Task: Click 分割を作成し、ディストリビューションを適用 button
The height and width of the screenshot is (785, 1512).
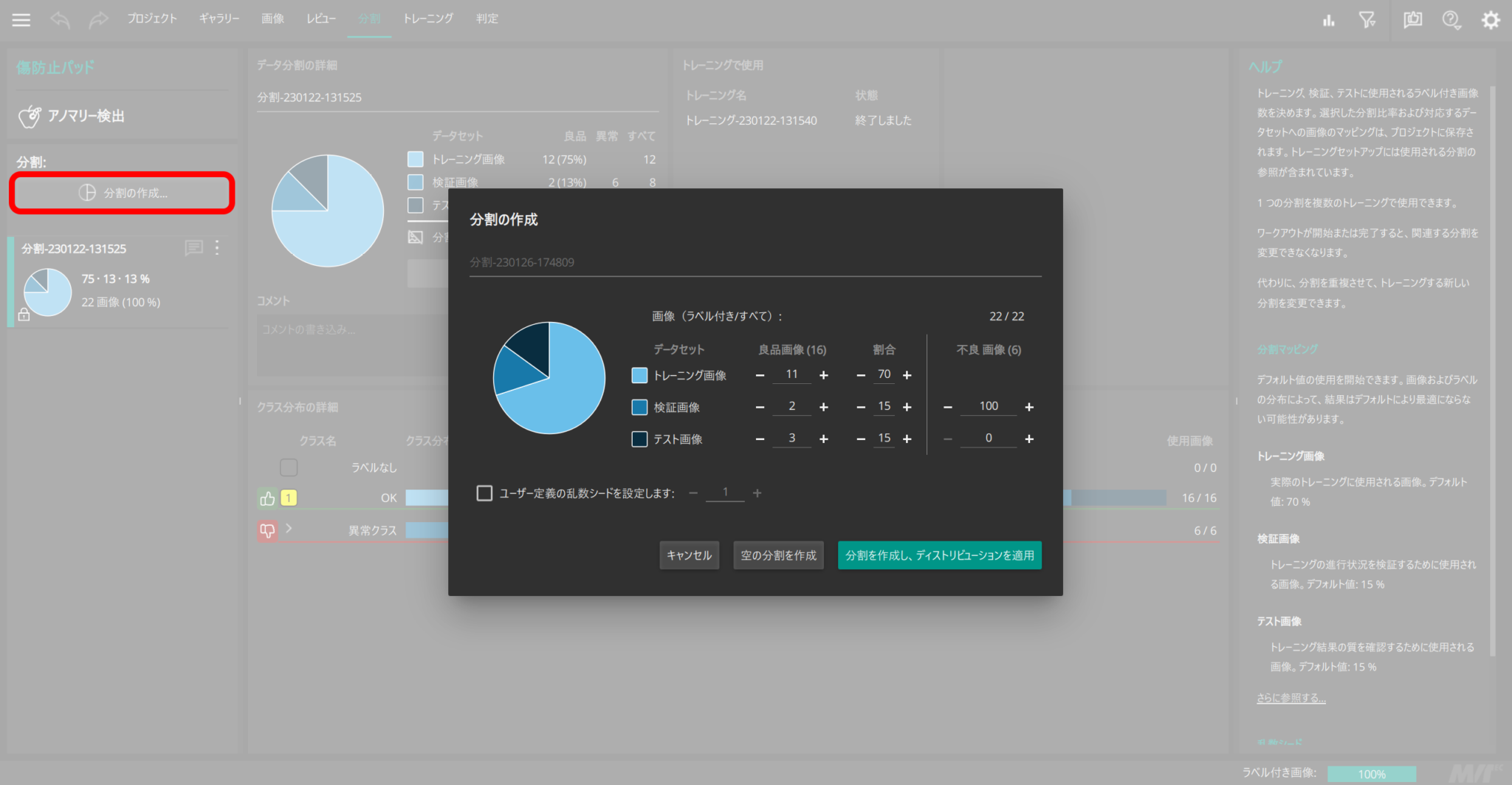Action: coord(939,555)
